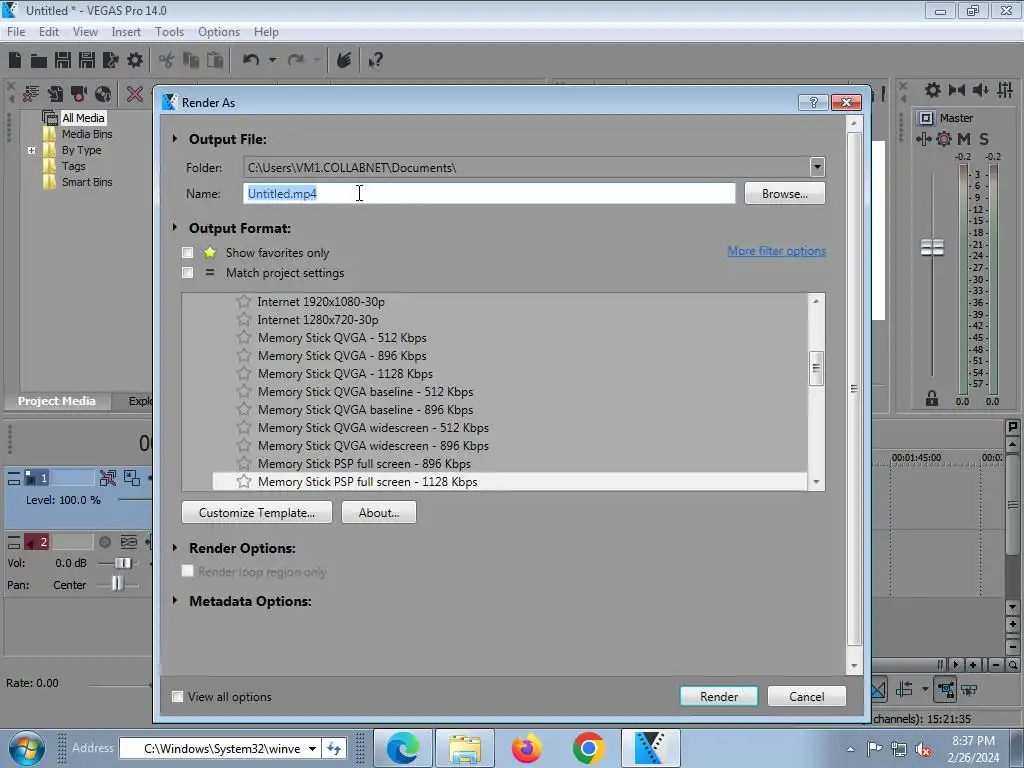Click the Capture Video camera icon
The width and height of the screenshot is (1024, 768).
pos(79,94)
